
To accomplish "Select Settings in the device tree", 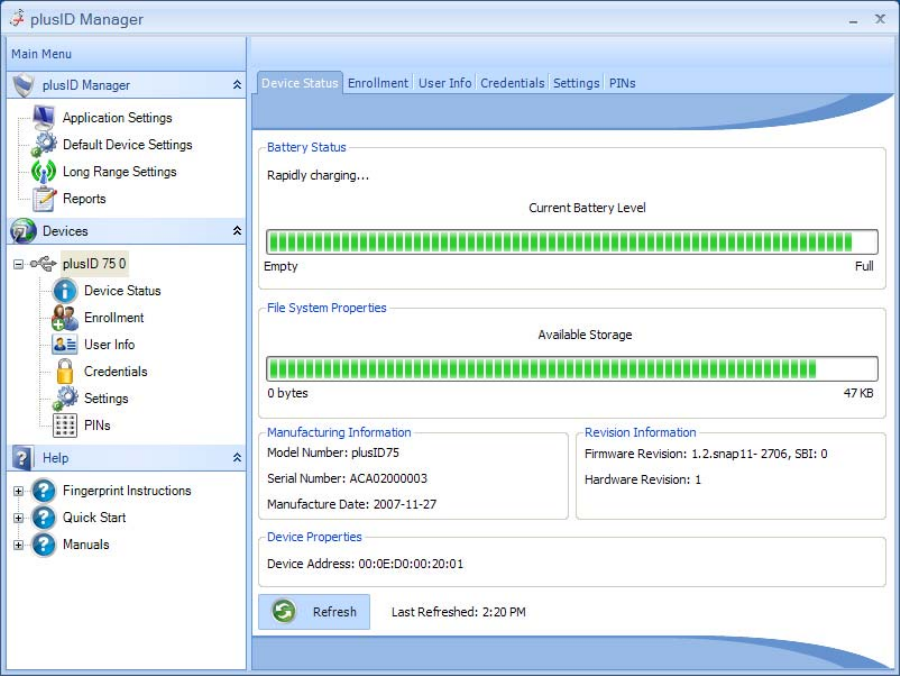I will tap(106, 398).
